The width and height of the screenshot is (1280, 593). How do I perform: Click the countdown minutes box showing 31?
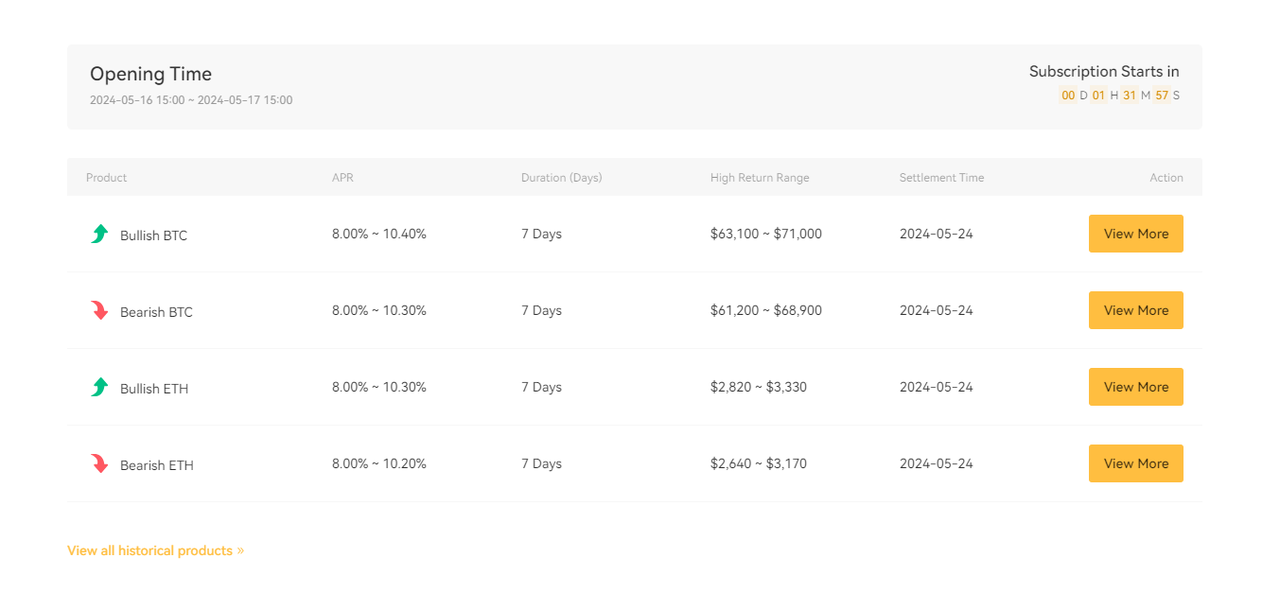click(1128, 96)
